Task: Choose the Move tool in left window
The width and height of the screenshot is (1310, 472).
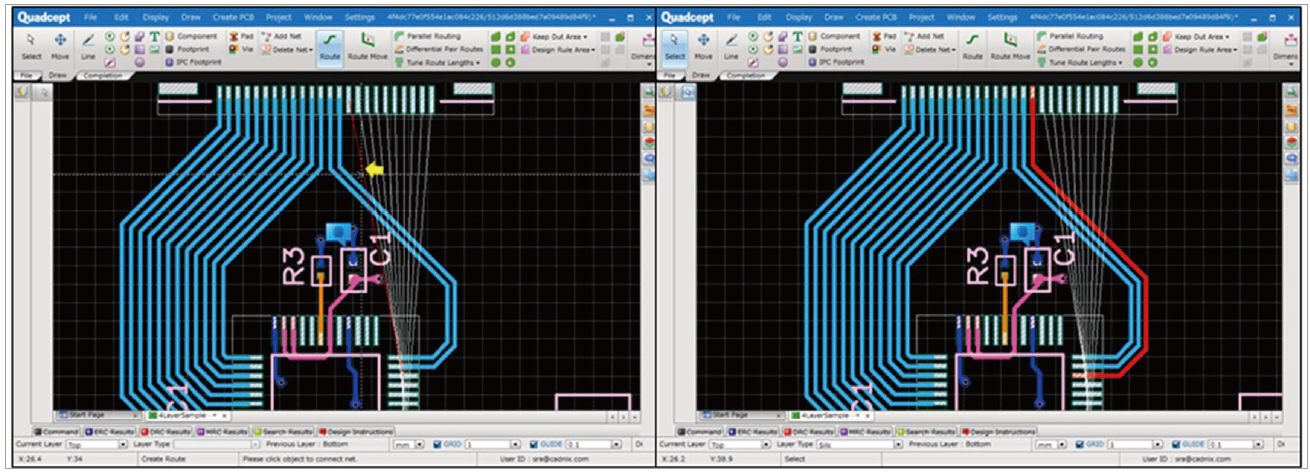Action: click(x=60, y=44)
